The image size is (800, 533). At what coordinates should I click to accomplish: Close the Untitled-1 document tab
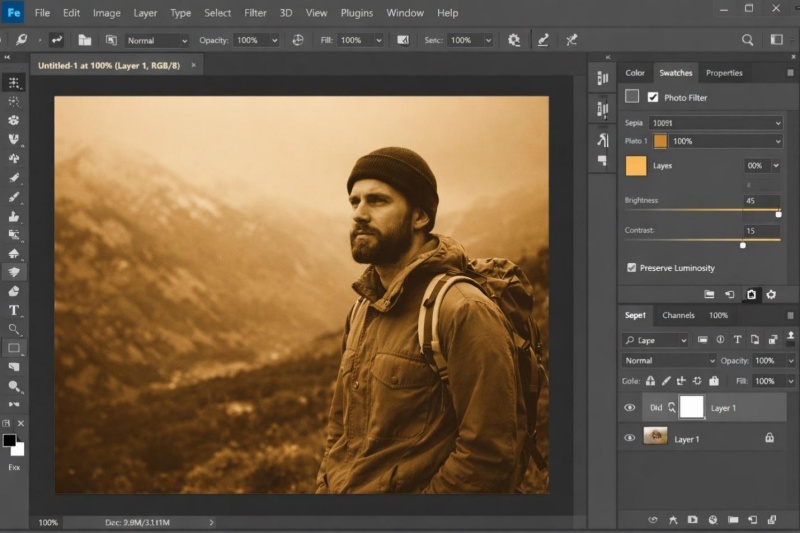193,65
